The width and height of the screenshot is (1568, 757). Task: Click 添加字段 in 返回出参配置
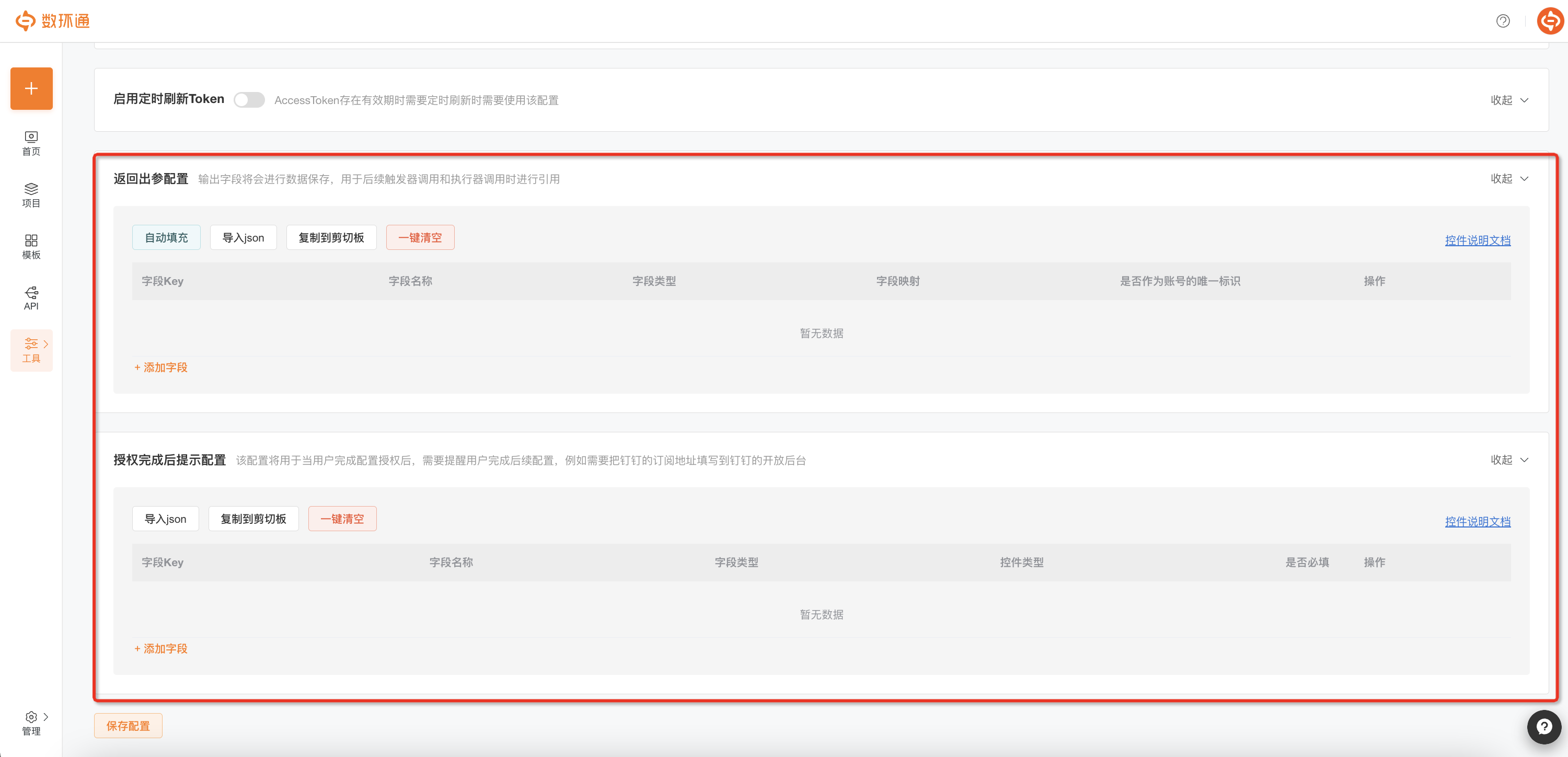[x=160, y=367]
